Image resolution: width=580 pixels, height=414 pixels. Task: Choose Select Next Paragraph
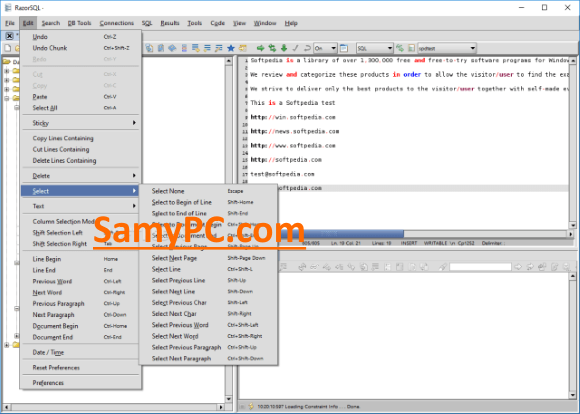(208, 358)
